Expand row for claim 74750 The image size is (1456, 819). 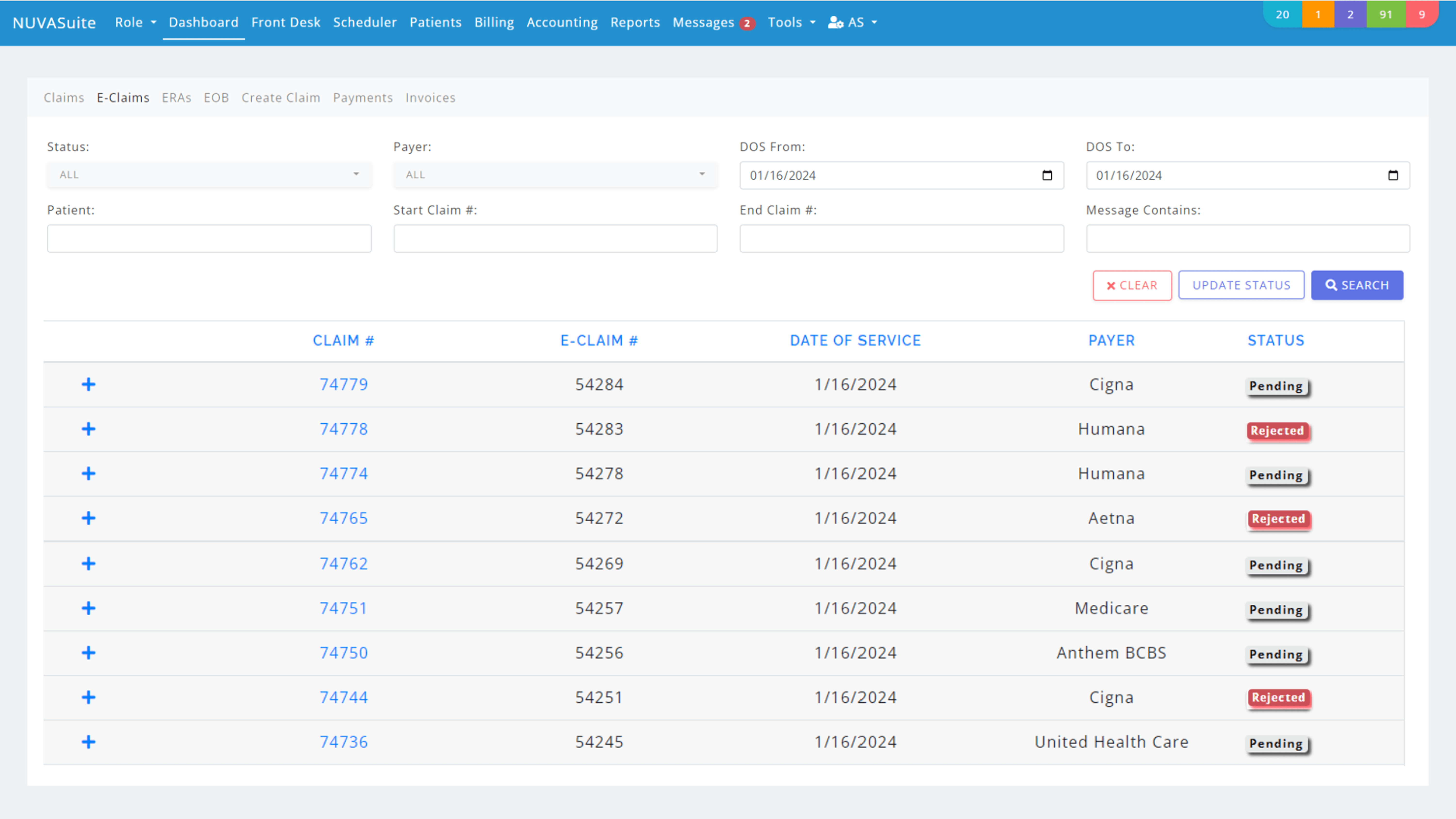tap(88, 653)
